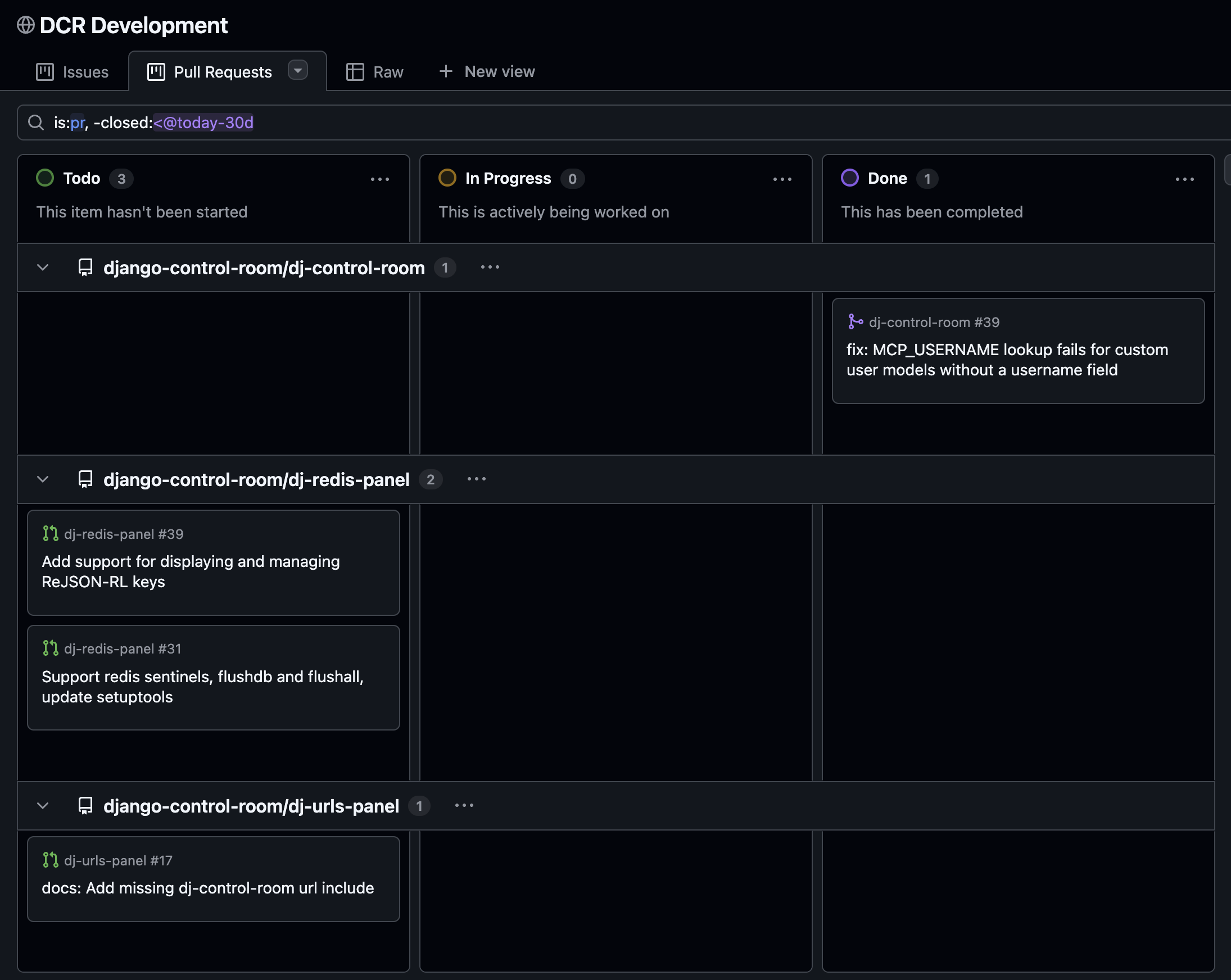Click 'This is actively being worked on' description
This screenshot has height=980, width=1231.
pos(554,212)
